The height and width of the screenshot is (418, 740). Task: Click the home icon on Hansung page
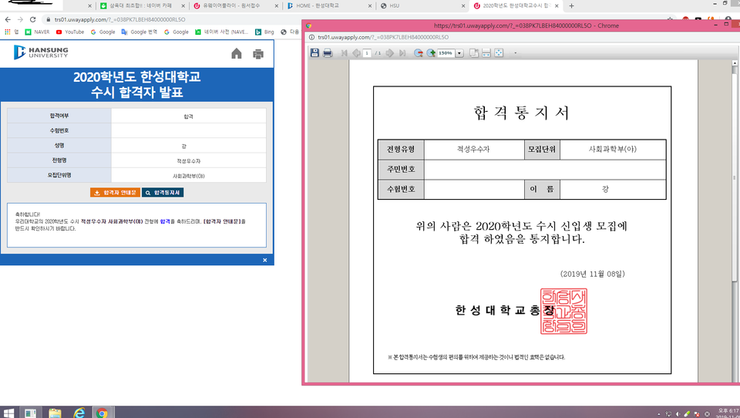pos(236,54)
